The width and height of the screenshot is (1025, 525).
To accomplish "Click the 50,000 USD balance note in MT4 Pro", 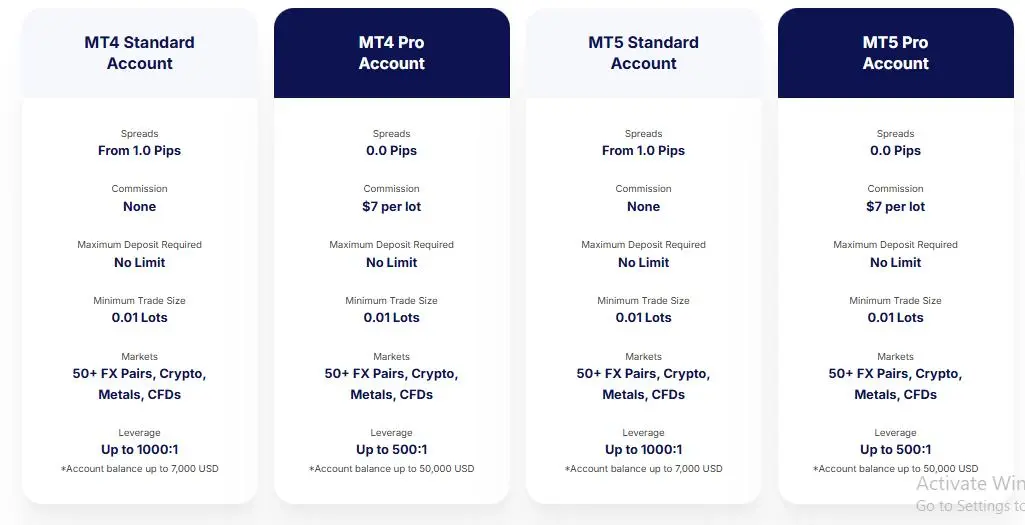I will pyautogui.click(x=392, y=469).
